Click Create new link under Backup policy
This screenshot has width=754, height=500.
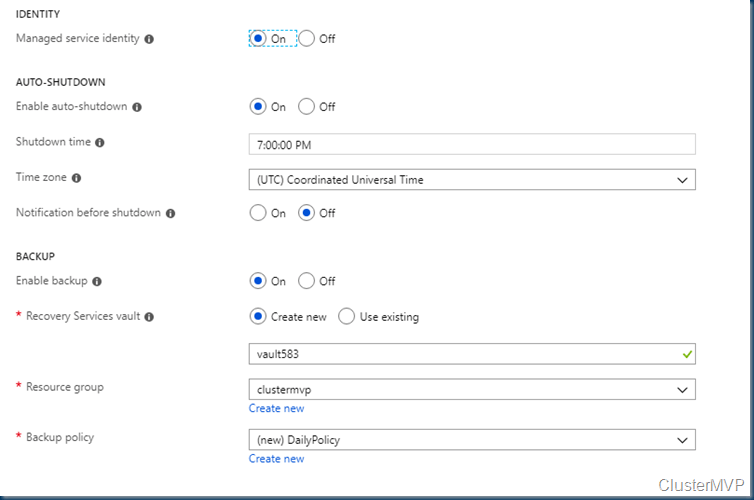[x=276, y=459]
